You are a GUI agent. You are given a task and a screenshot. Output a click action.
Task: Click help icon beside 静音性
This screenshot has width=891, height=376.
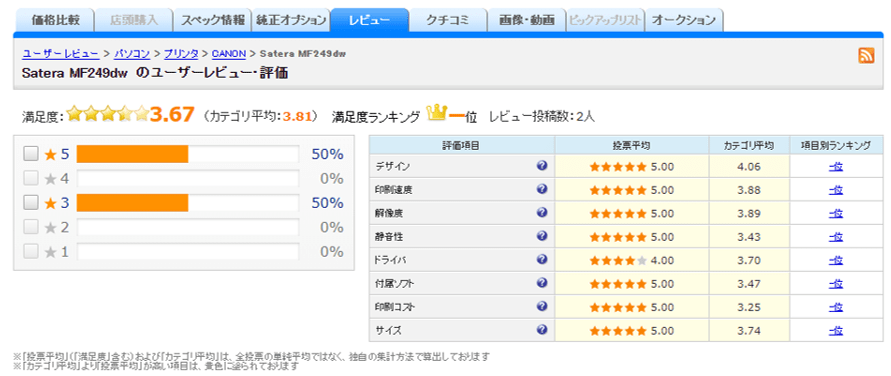[542, 236]
